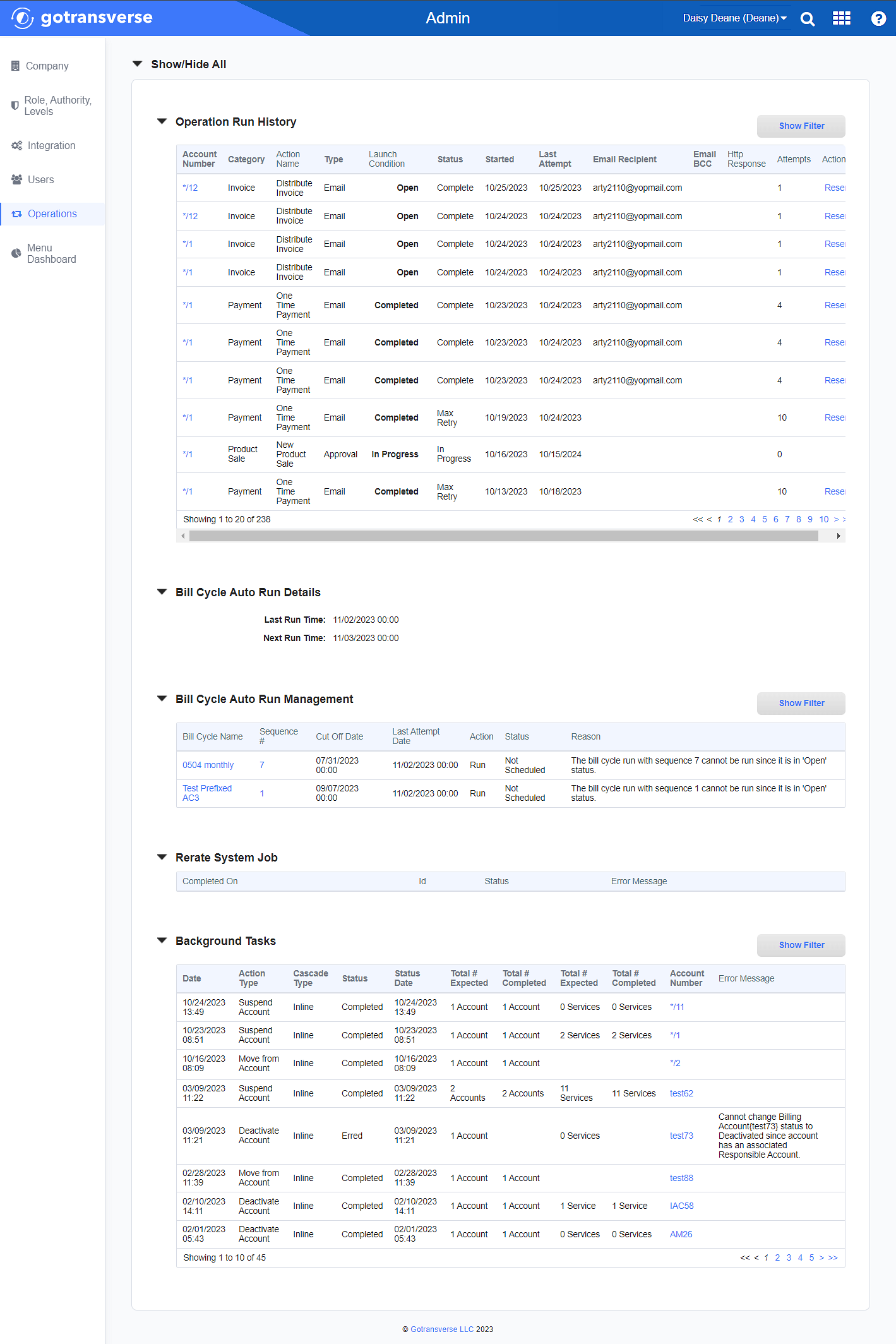Open account test62 in Background Tasks
Screen dimensions: 896x1344
[x=681, y=1093]
